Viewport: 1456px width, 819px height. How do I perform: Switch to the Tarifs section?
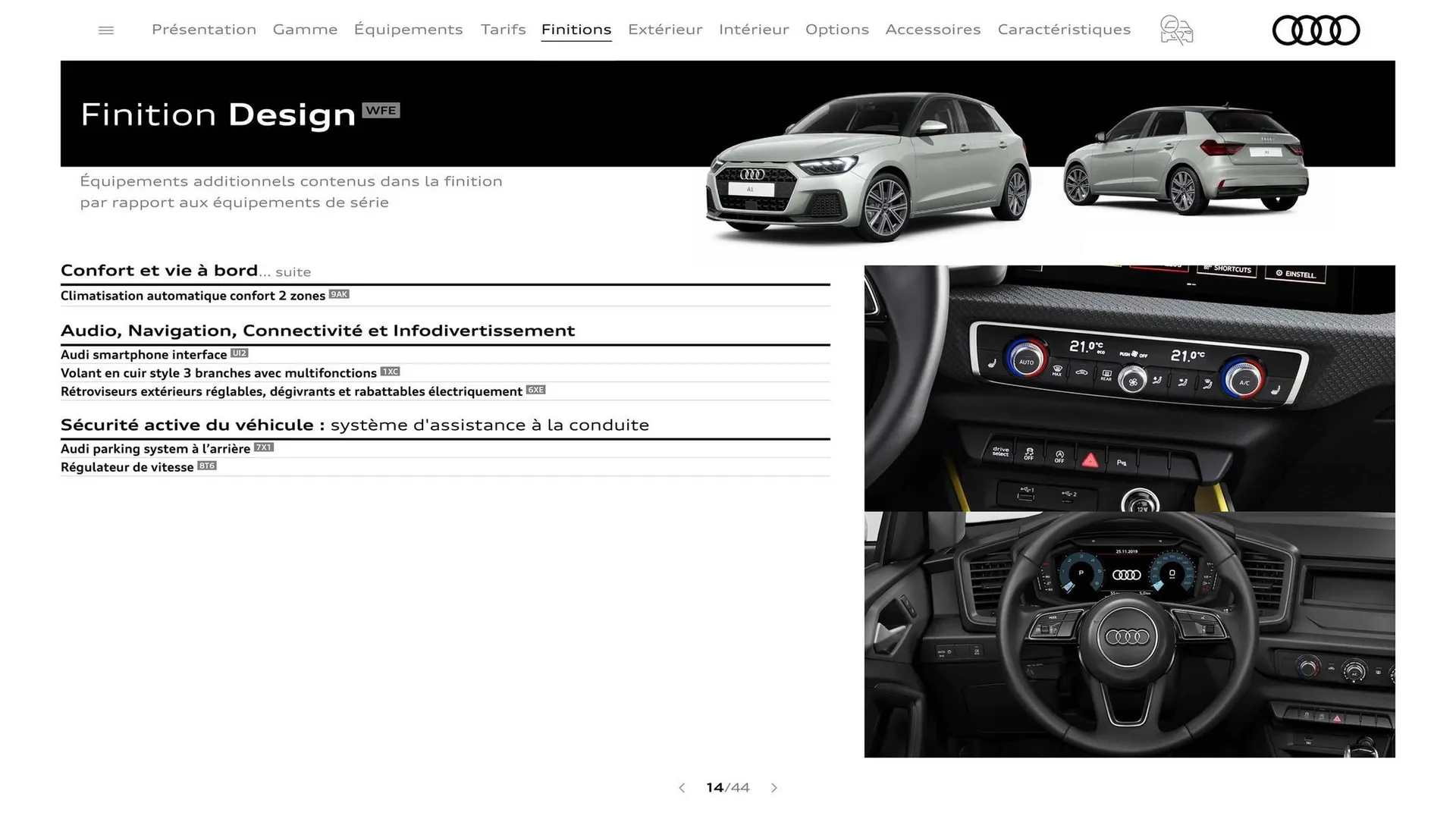(503, 30)
